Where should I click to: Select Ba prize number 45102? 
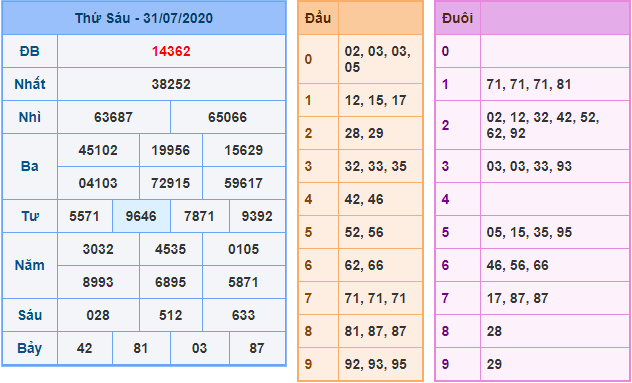click(x=98, y=150)
